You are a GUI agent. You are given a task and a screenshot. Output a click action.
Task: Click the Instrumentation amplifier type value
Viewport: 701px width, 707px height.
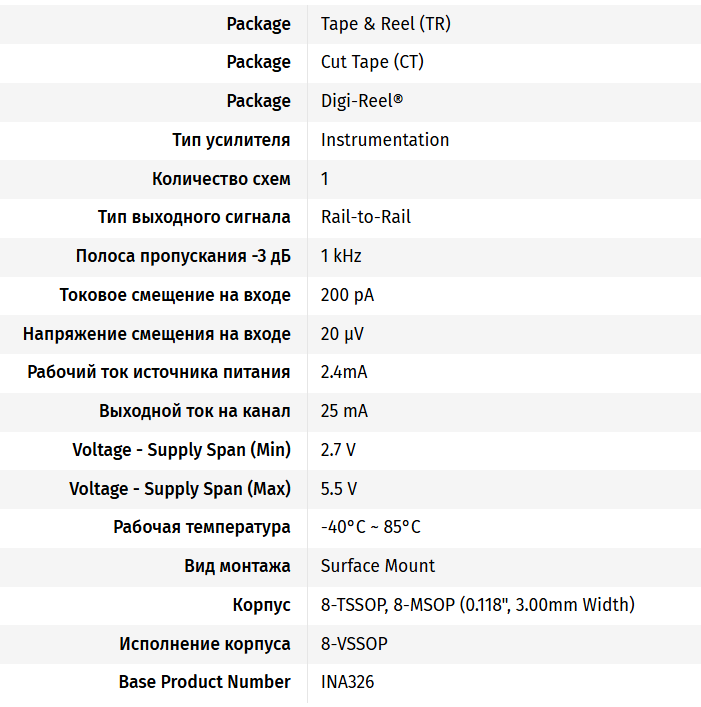pos(385,140)
